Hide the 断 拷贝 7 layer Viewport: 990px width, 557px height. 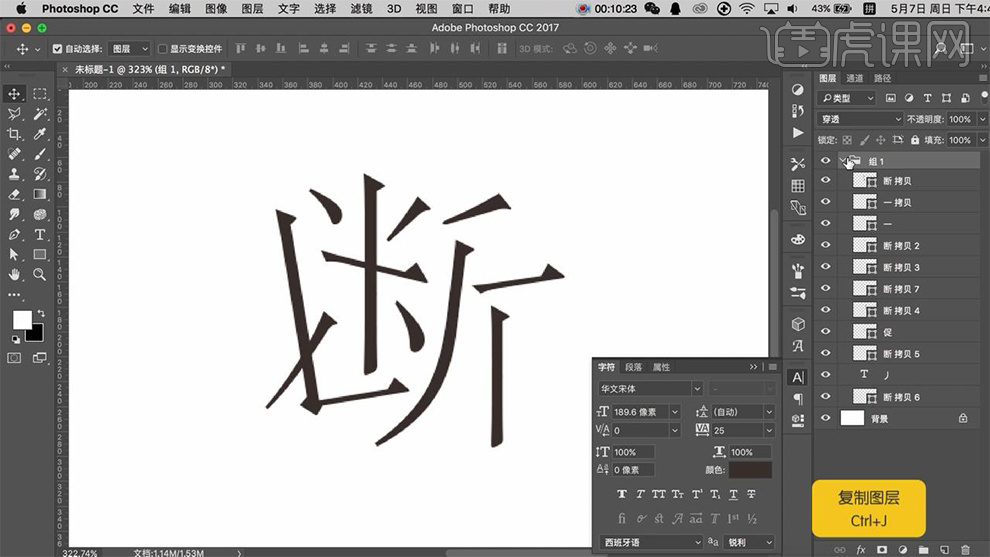coord(825,288)
